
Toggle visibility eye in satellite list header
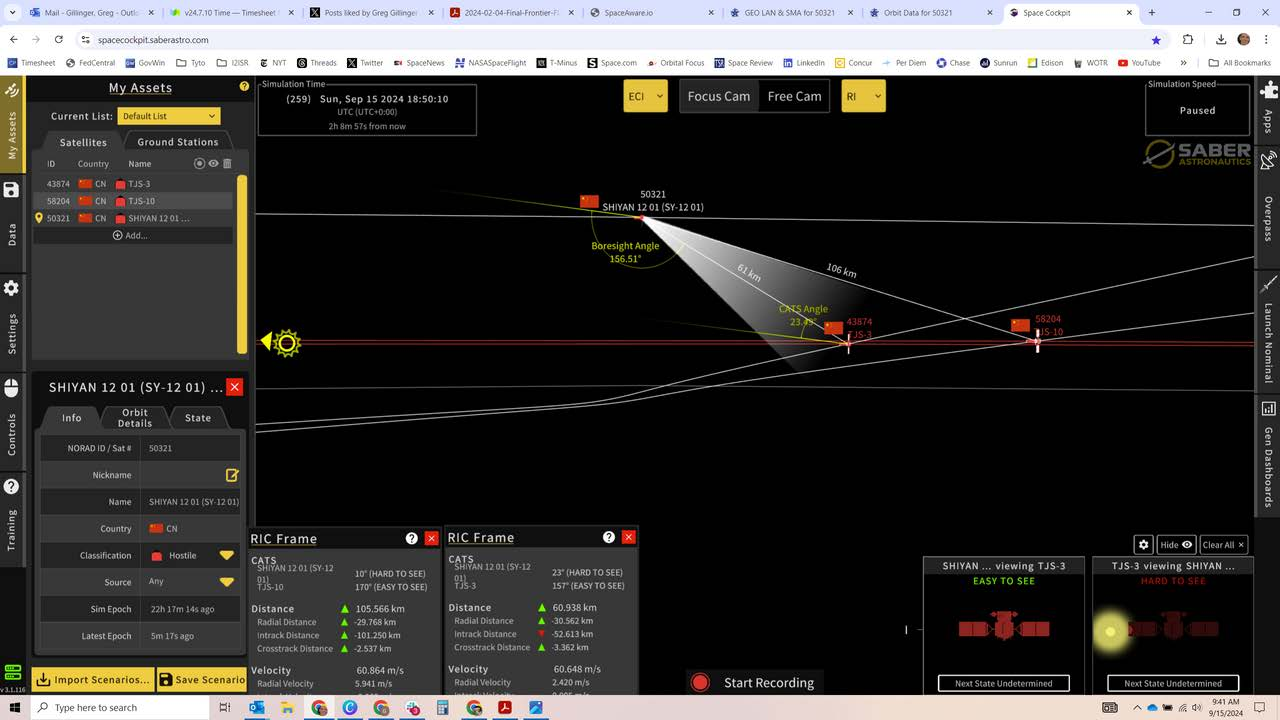point(213,164)
